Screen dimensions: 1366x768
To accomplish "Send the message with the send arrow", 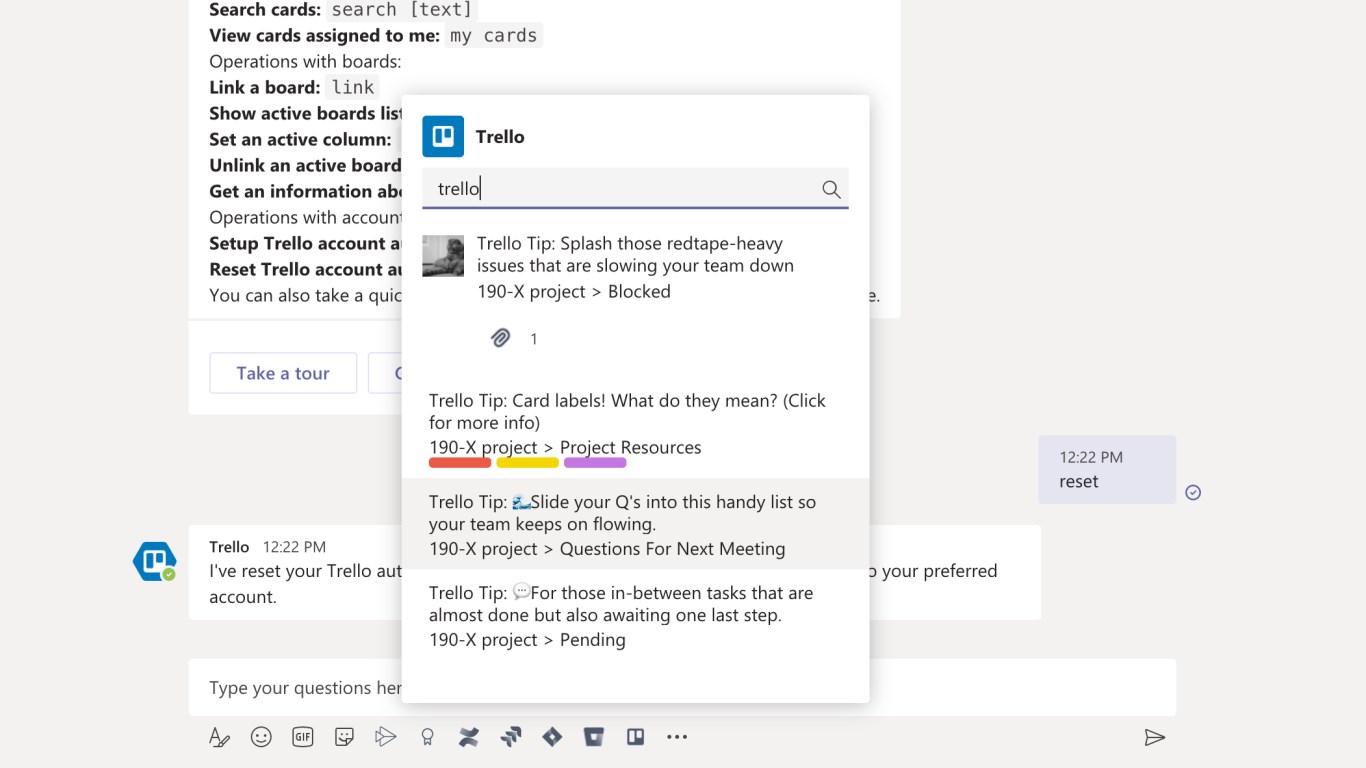I will pos(1154,738).
